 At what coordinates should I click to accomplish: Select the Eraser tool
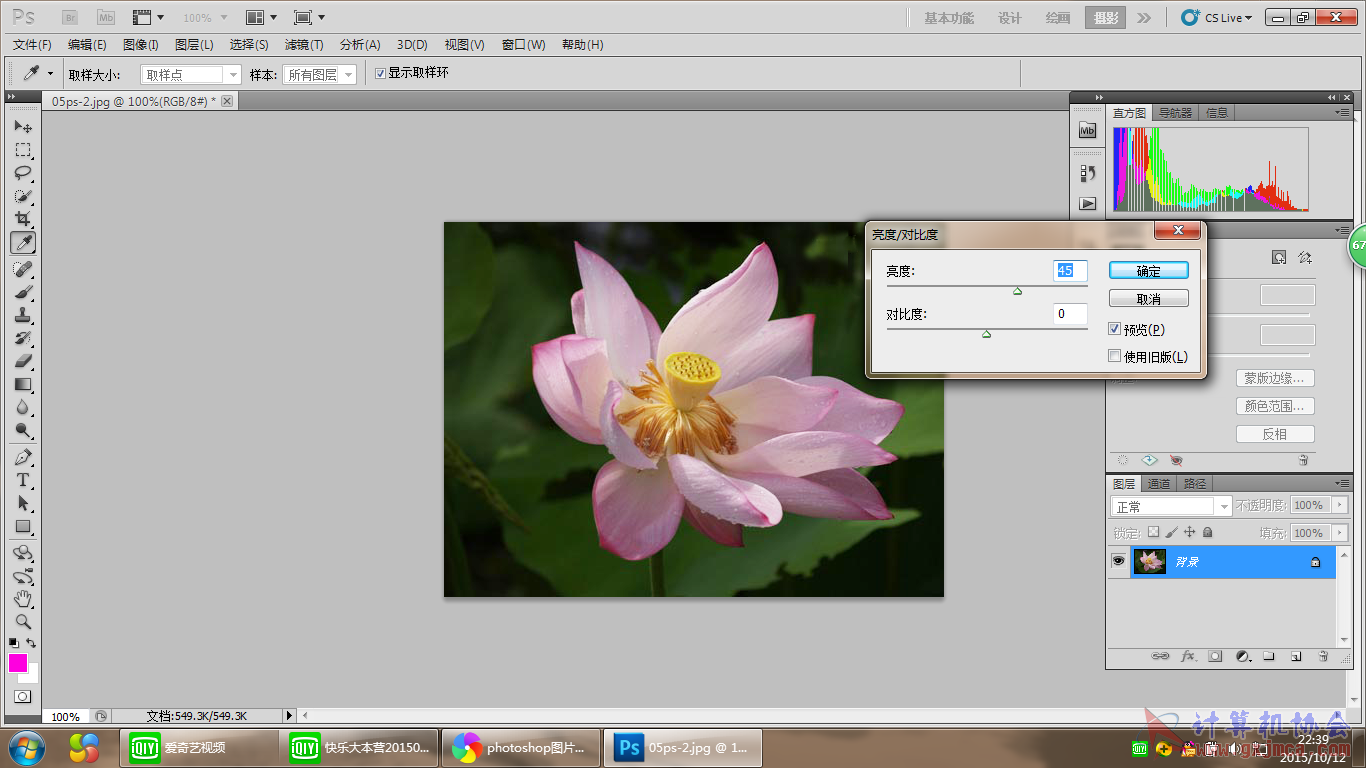23,361
